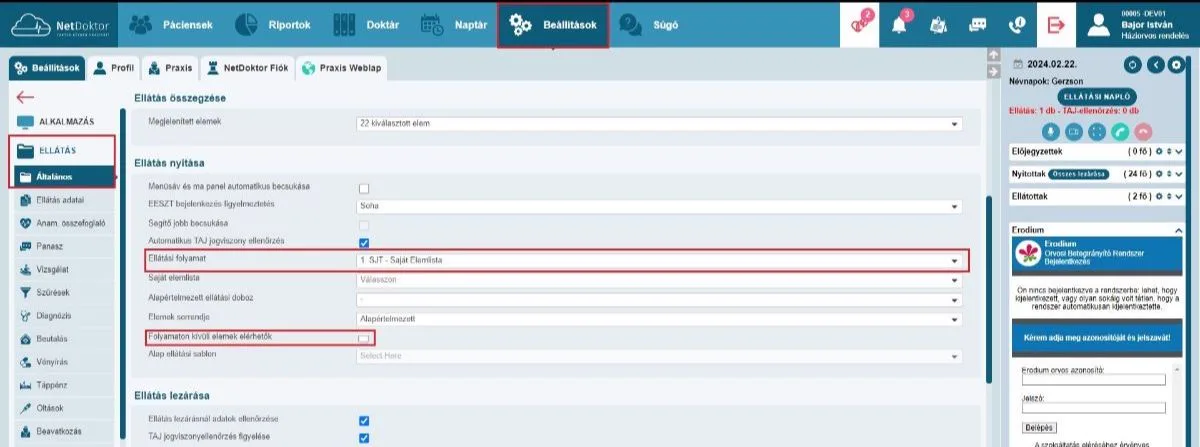The height and width of the screenshot is (447, 1200).
Task: Expand the Előjegyzettek list
Action: pos(1180,152)
